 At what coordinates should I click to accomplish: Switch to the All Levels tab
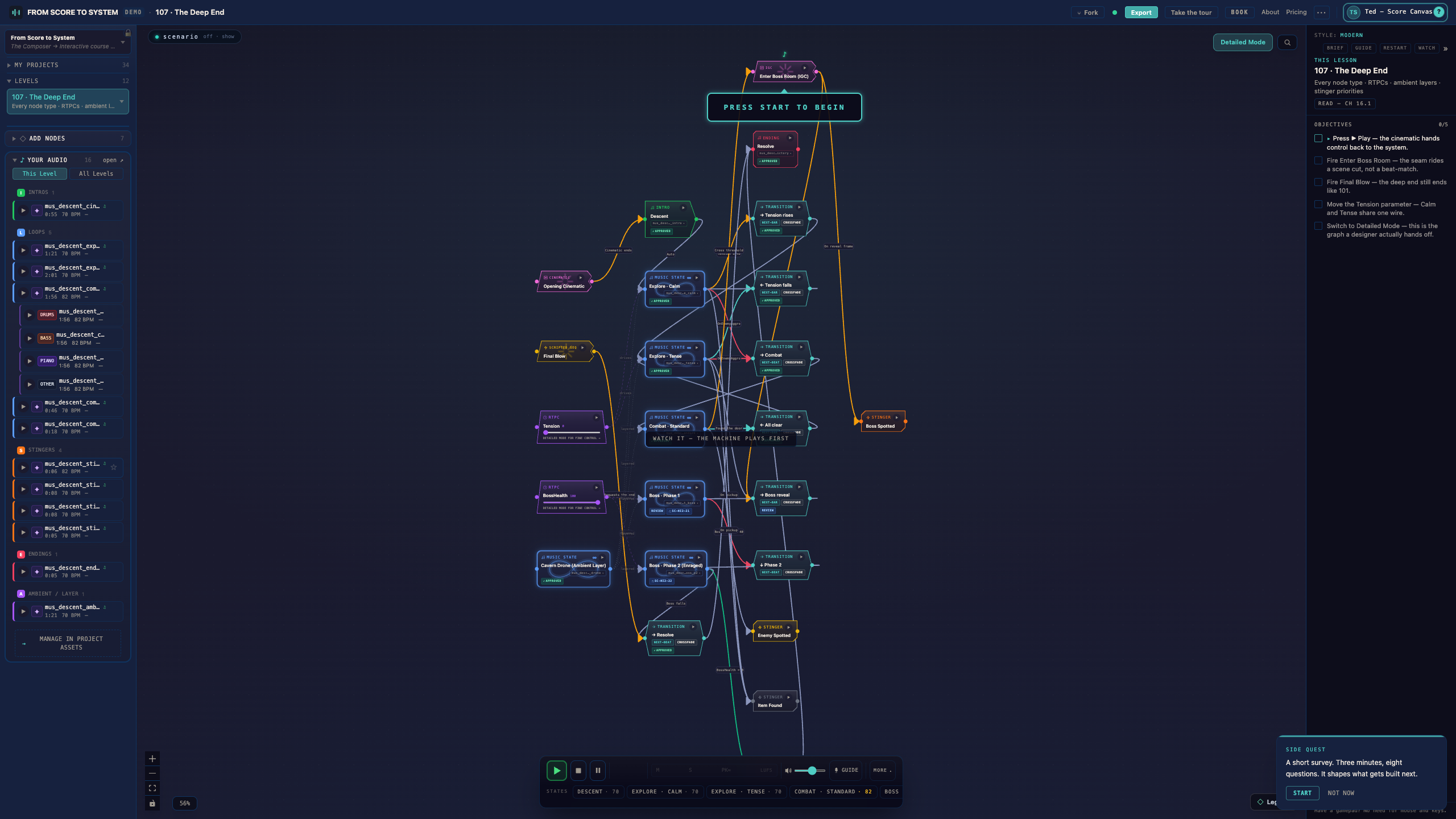tap(96, 173)
